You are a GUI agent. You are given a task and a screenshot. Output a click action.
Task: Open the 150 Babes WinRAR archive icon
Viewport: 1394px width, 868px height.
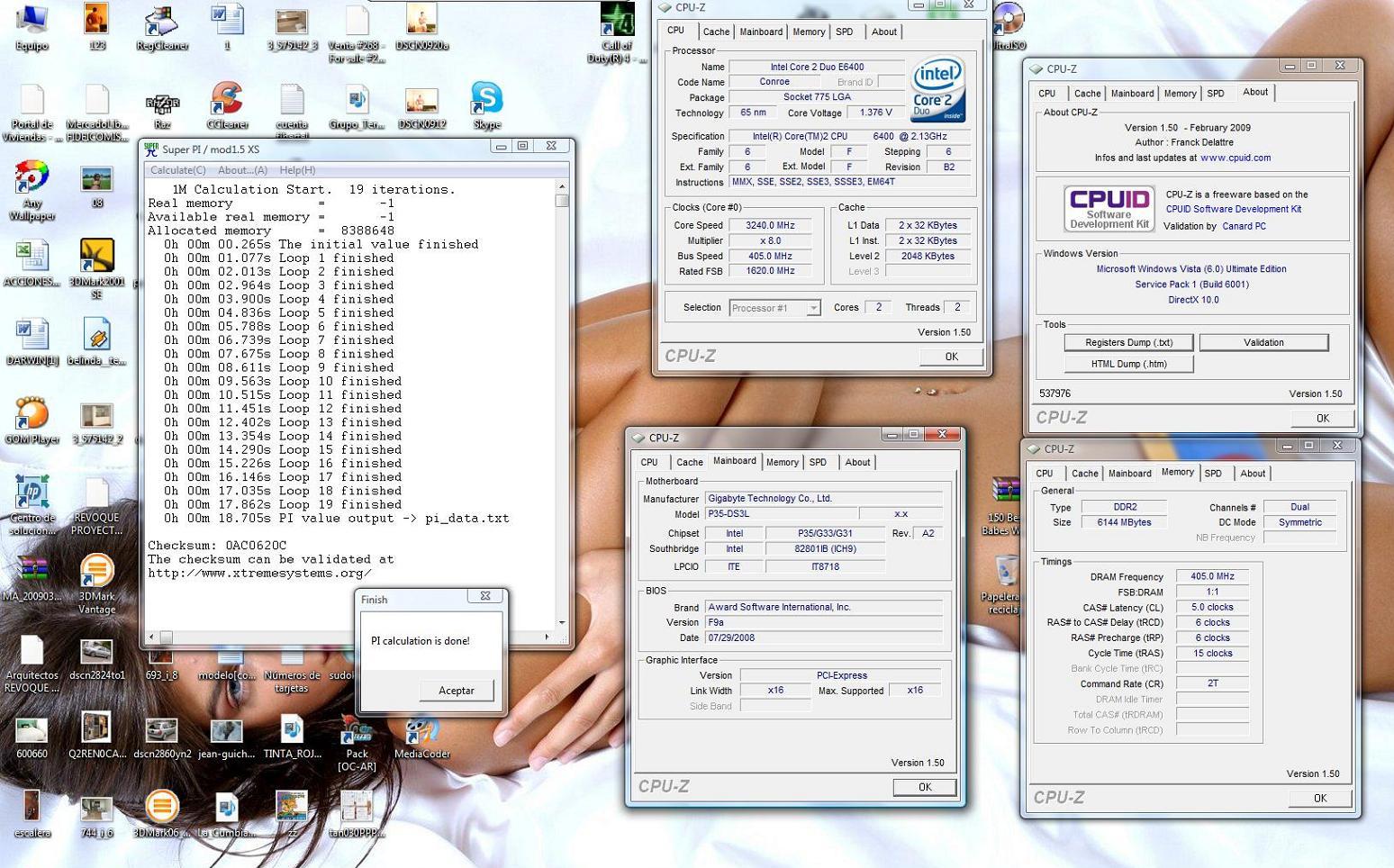point(1004,506)
